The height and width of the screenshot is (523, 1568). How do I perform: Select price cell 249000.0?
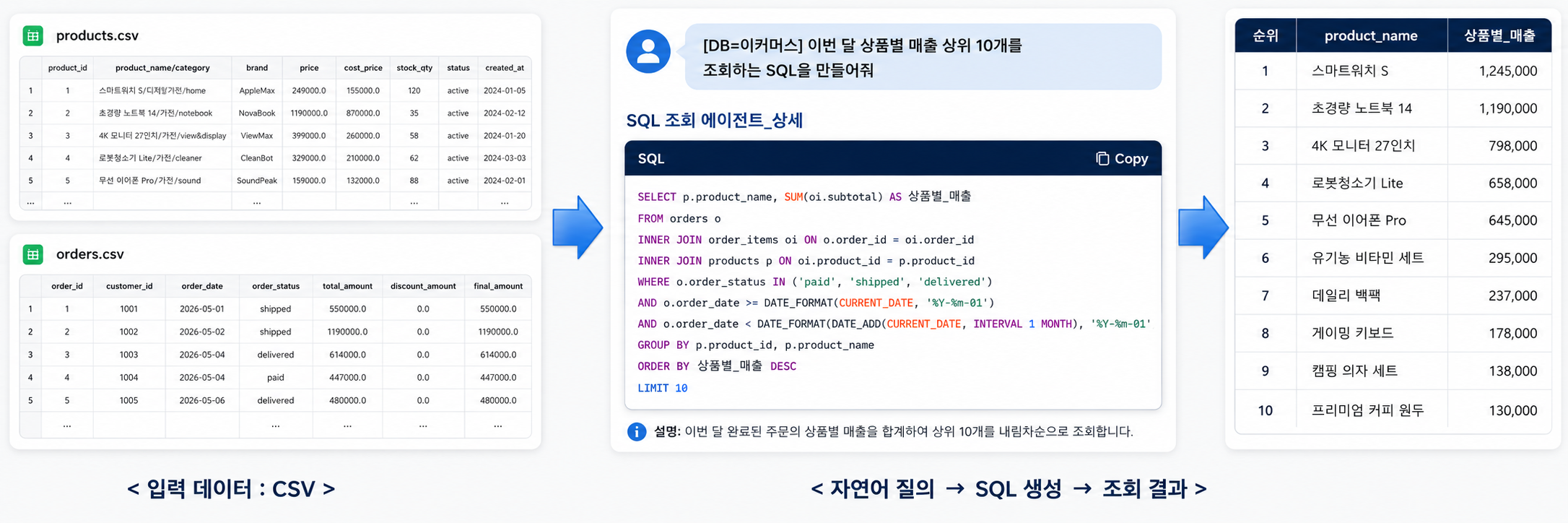pyautogui.click(x=309, y=91)
